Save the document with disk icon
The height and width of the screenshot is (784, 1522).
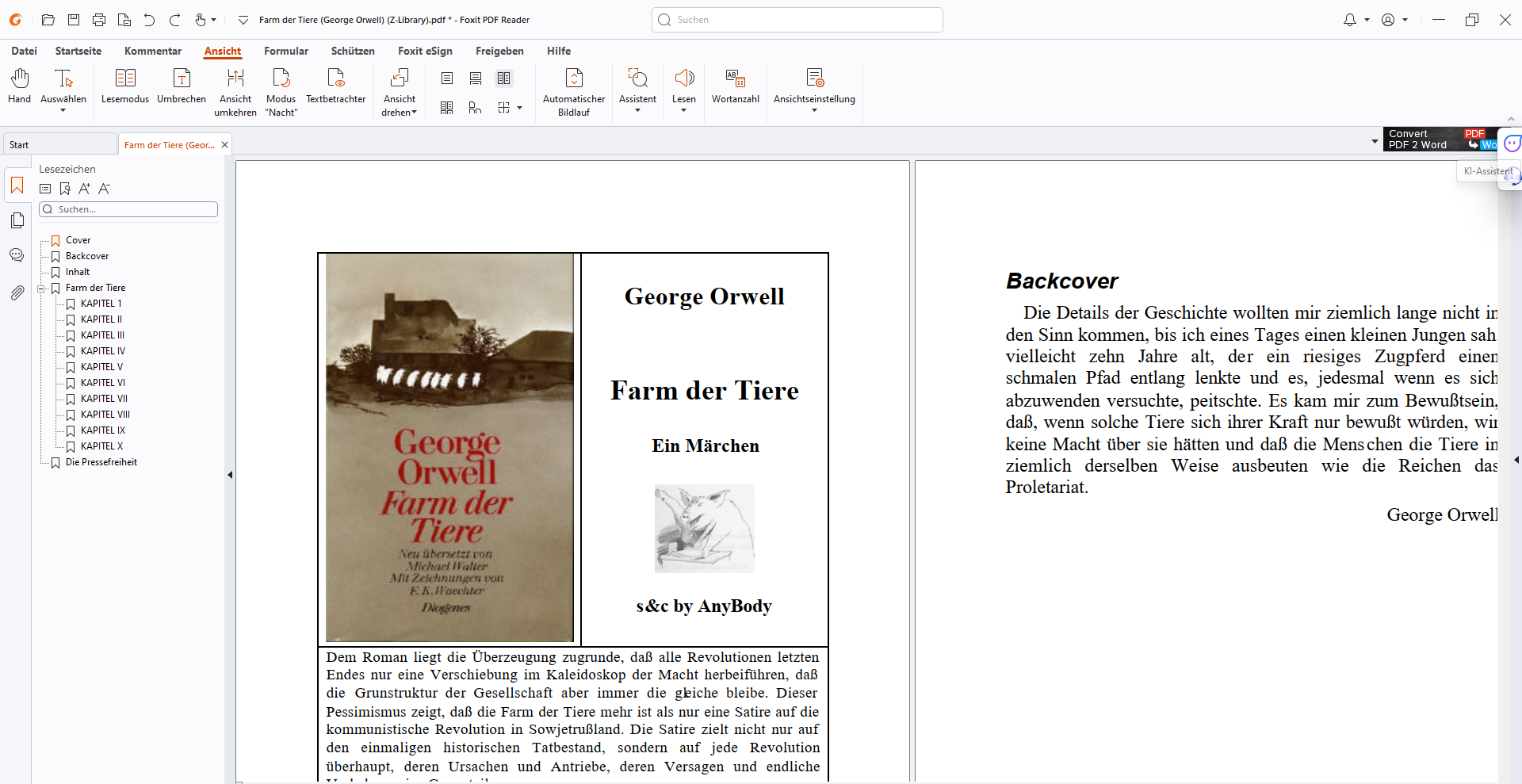point(74,20)
